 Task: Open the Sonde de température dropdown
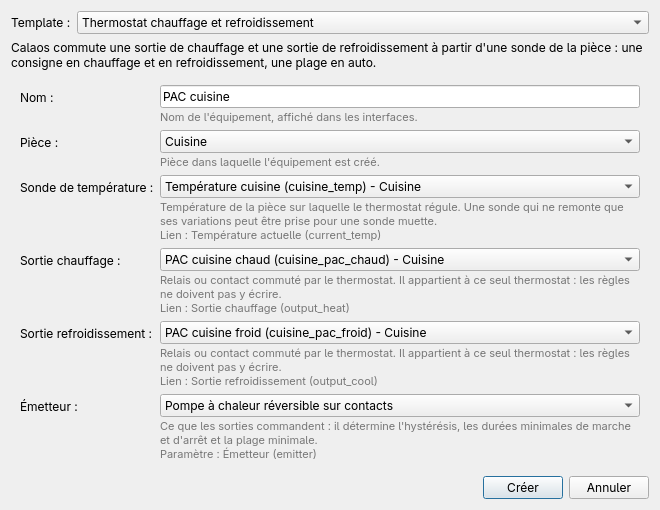pos(399,187)
